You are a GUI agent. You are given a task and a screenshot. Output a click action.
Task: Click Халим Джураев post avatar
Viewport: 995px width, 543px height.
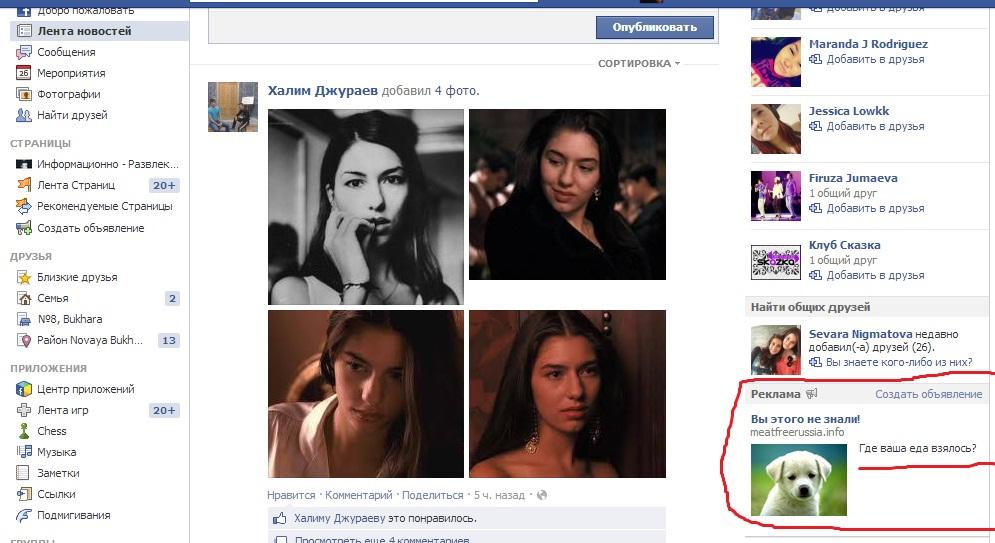(x=233, y=107)
